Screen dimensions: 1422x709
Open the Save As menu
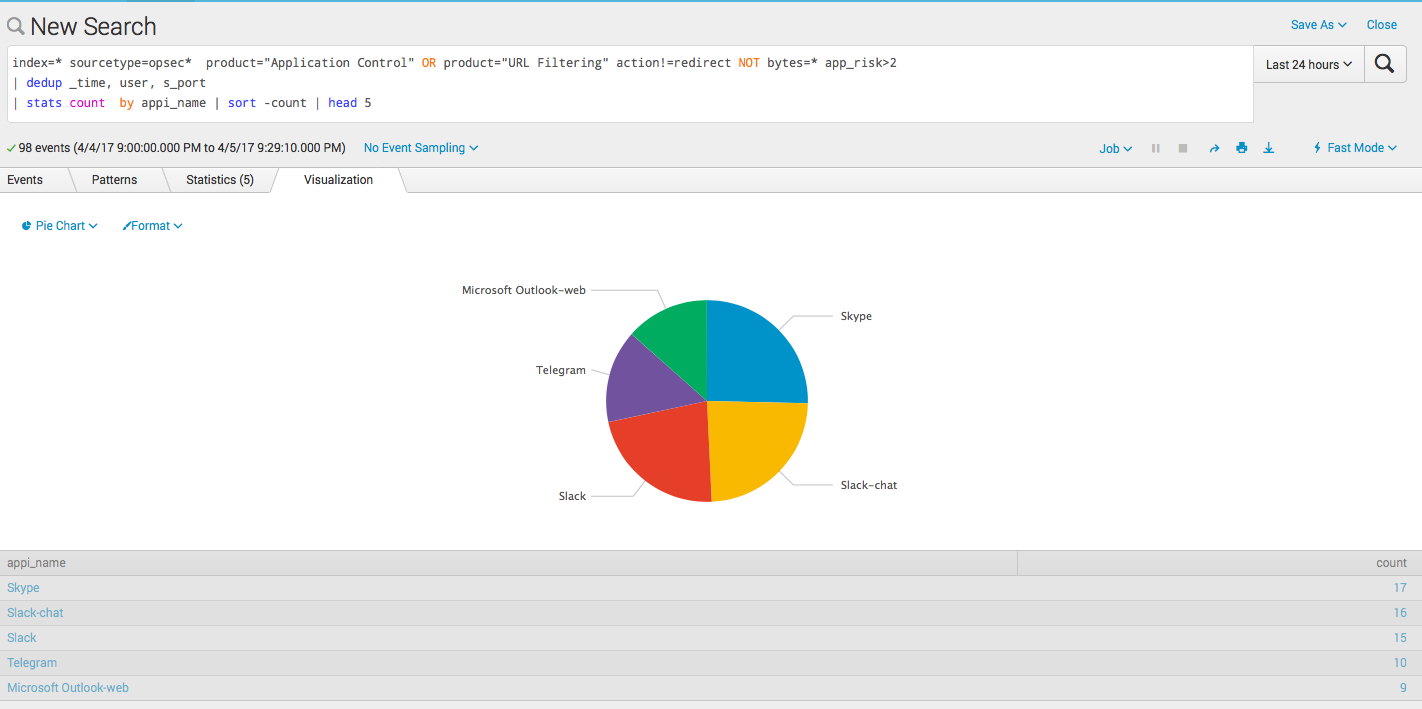(1319, 25)
